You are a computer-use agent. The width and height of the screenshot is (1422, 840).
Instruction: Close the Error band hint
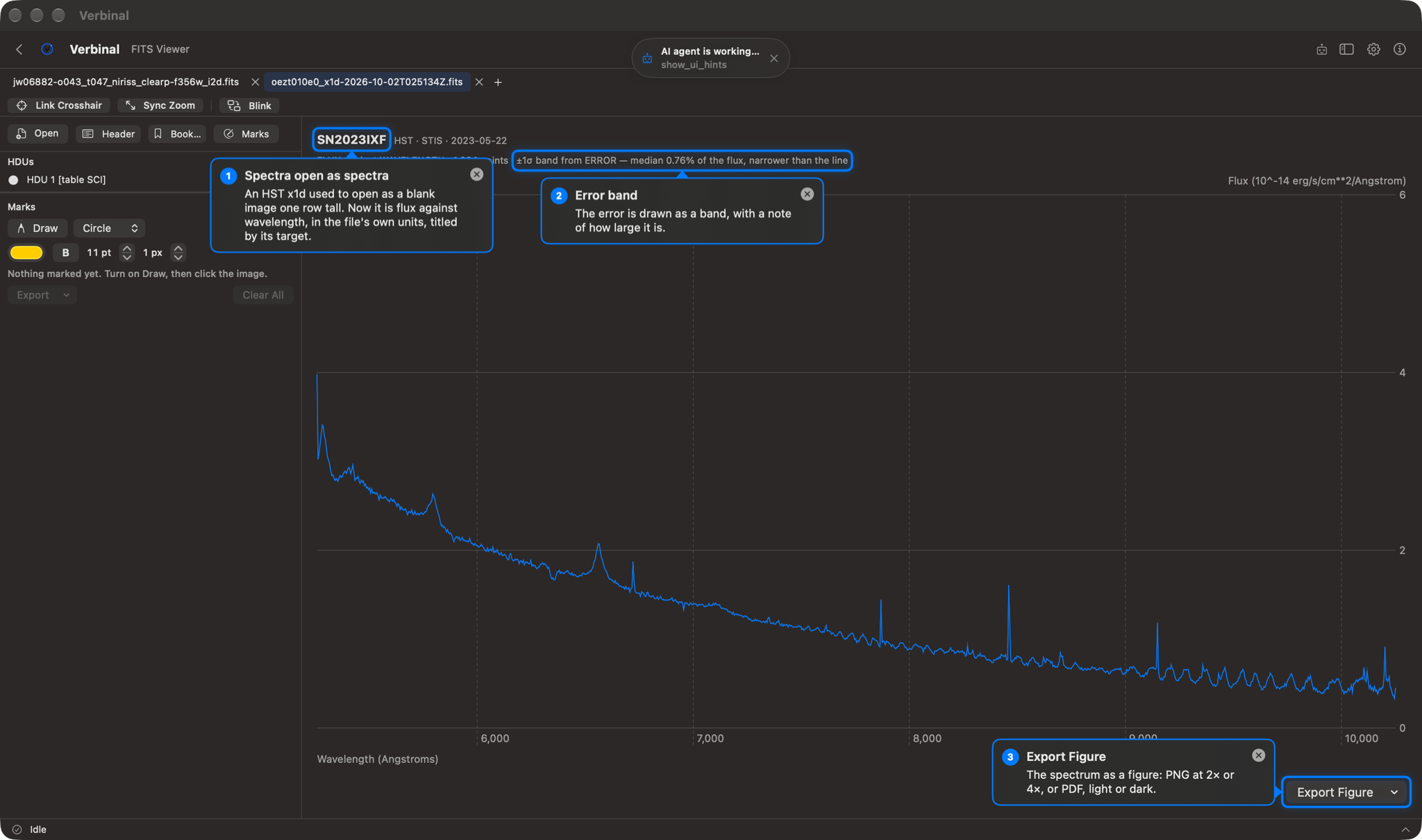click(807, 194)
